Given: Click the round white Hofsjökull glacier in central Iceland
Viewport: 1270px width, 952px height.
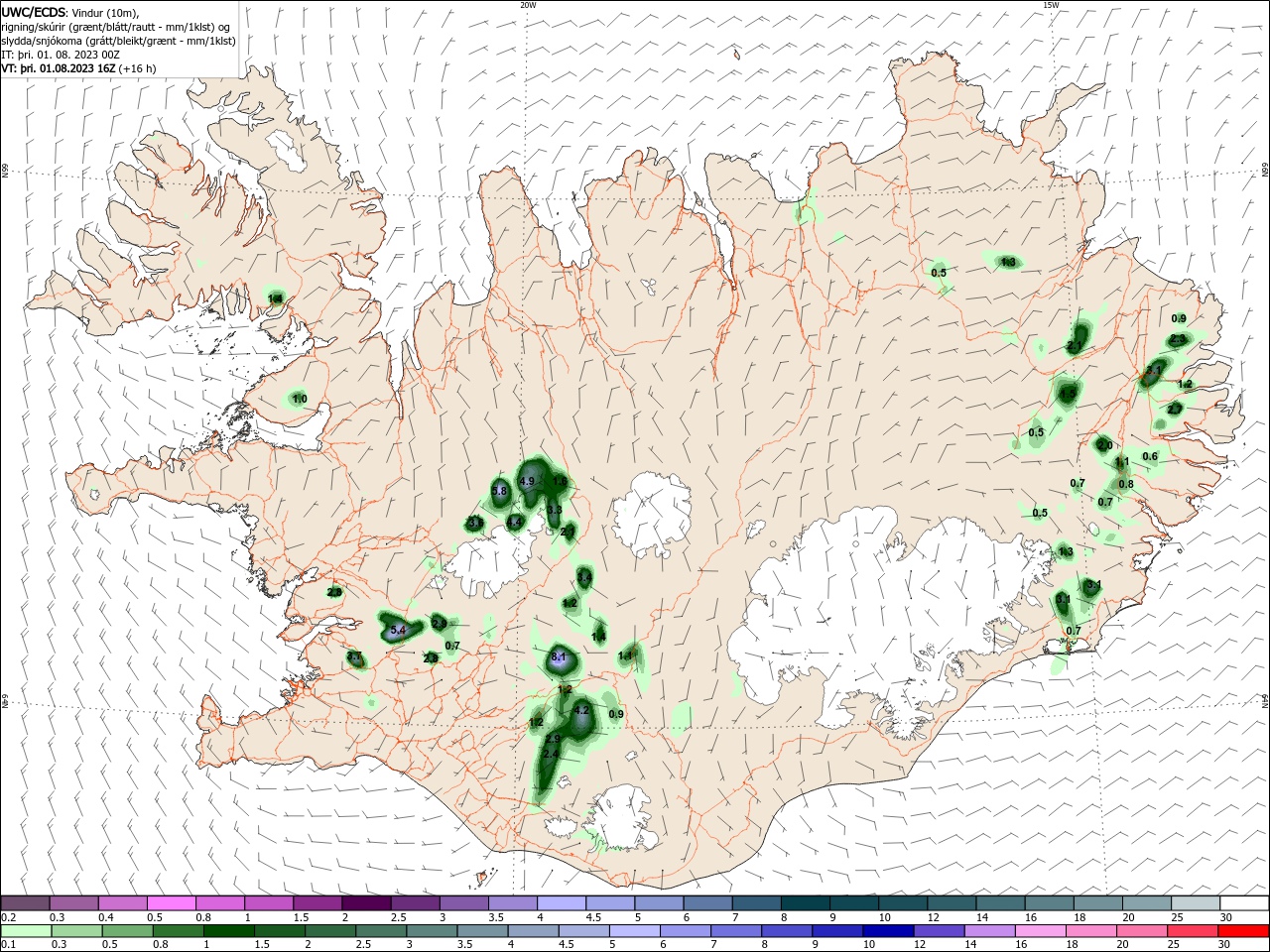Looking at the screenshot, I should point(652,516).
